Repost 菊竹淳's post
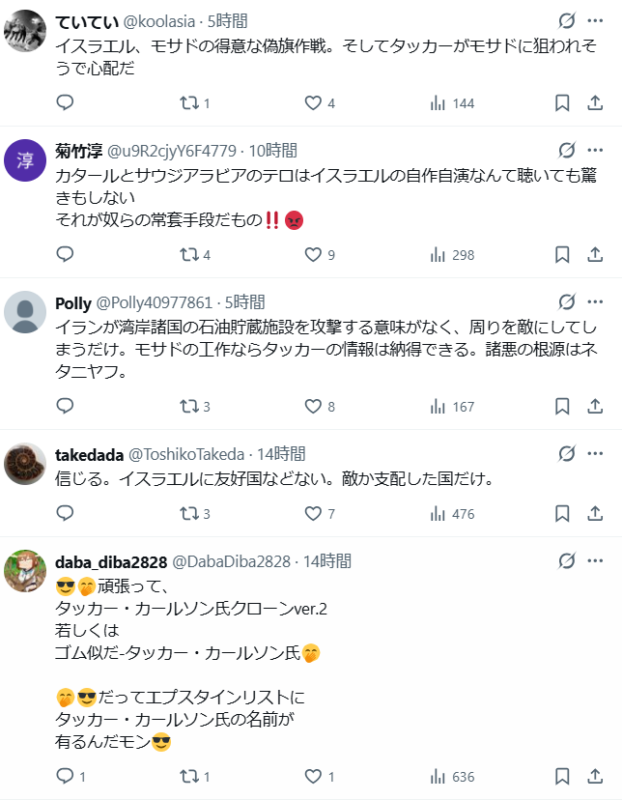The image size is (622, 800). 188,255
